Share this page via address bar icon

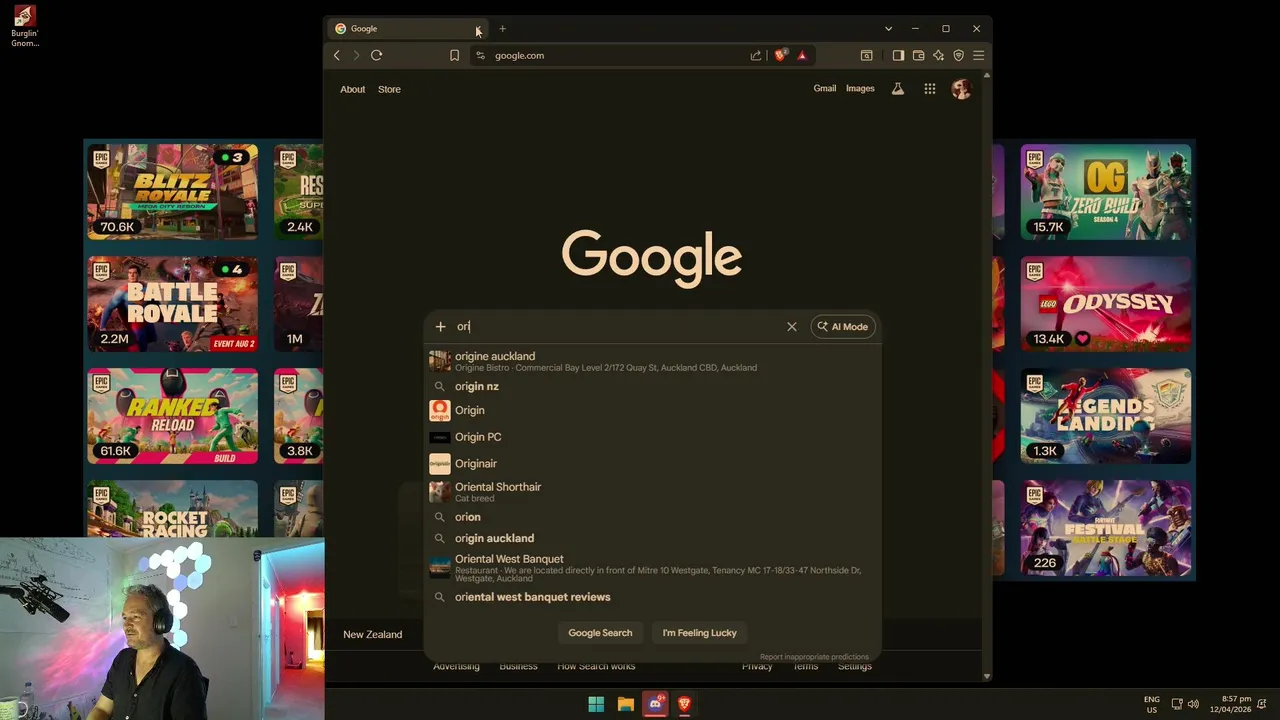coord(756,55)
